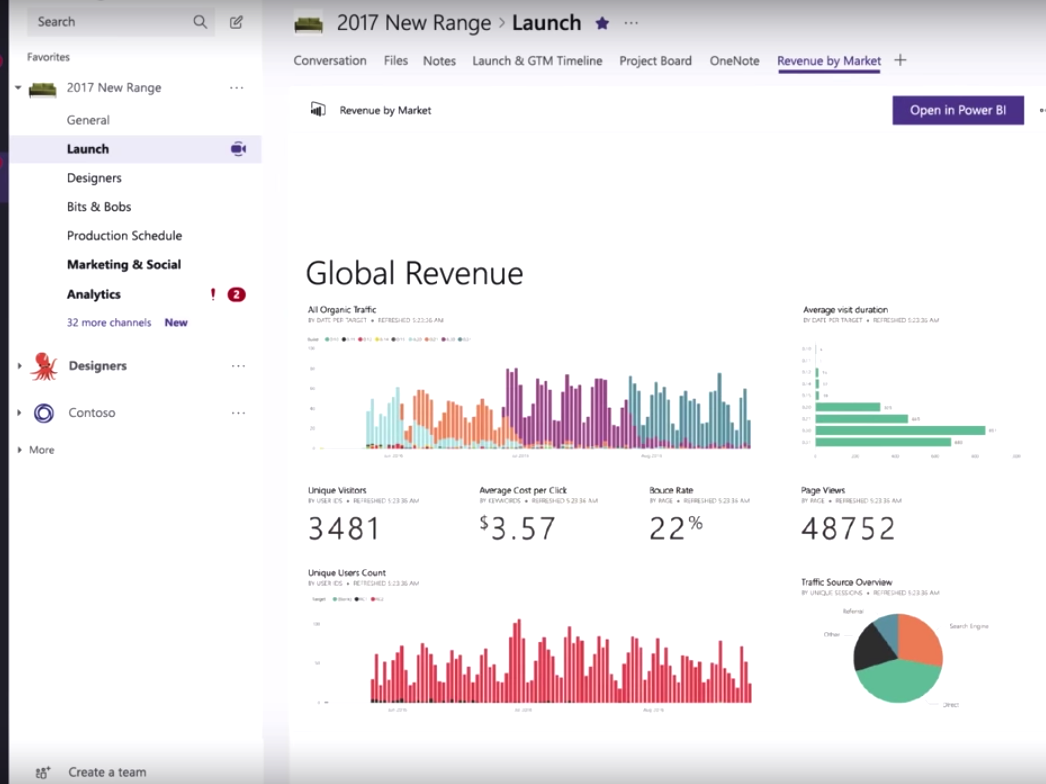Open the Designers channel under 2017 New Range
Viewport: 1046px width, 784px height.
click(x=94, y=178)
